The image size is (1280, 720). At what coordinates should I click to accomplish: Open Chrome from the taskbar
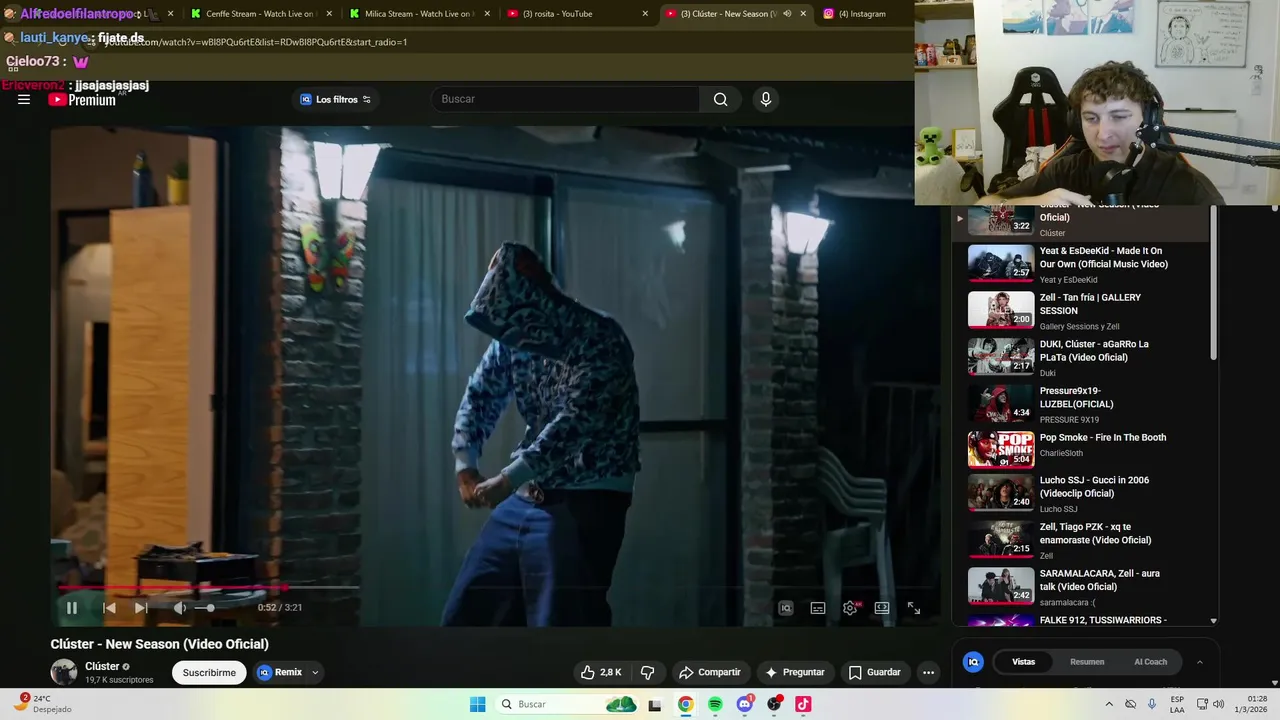point(685,704)
